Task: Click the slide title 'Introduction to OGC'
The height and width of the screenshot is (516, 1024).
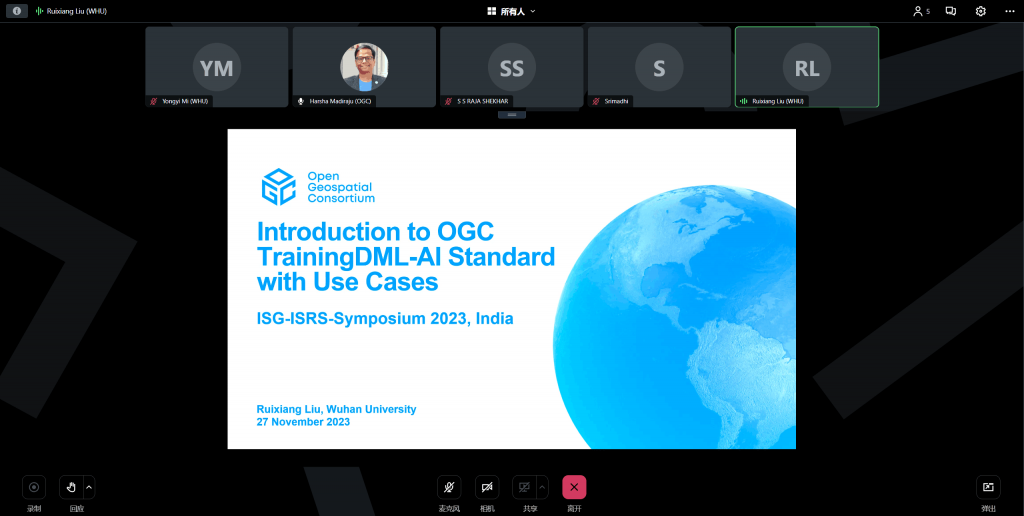Action: tap(376, 231)
